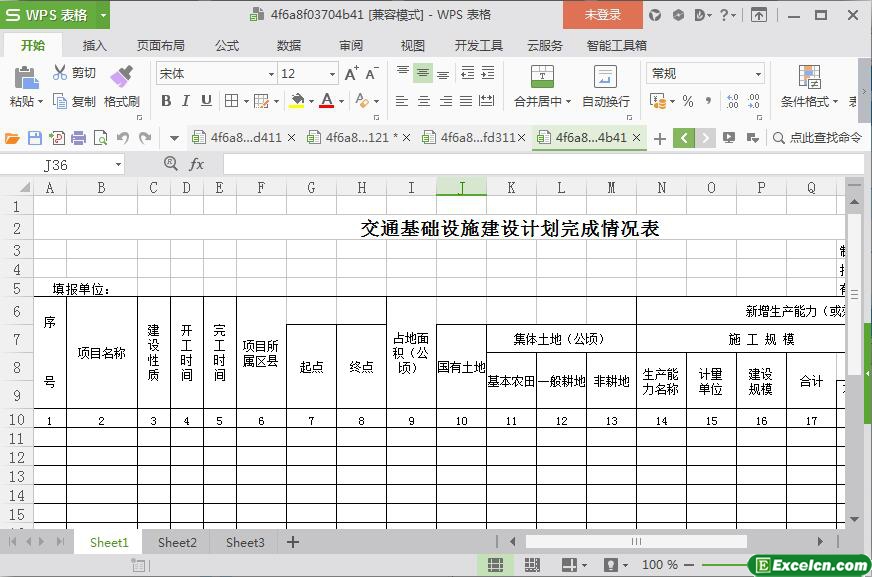Click the Wrap Text (自动换行) icon

click(605, 78)
